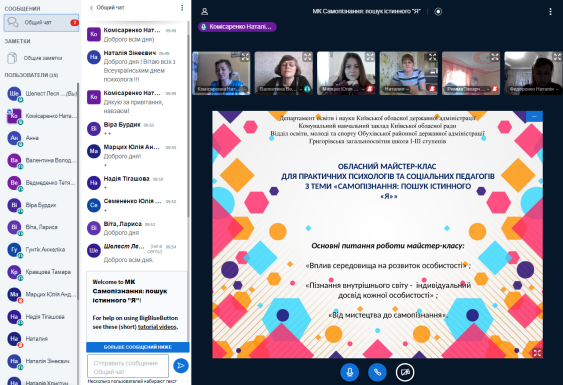Image resolution: width=563 pixels, height=385 pixels.
Task: Select user Ведмеденко Тетя in the users list
Action: tap(41, 183)
